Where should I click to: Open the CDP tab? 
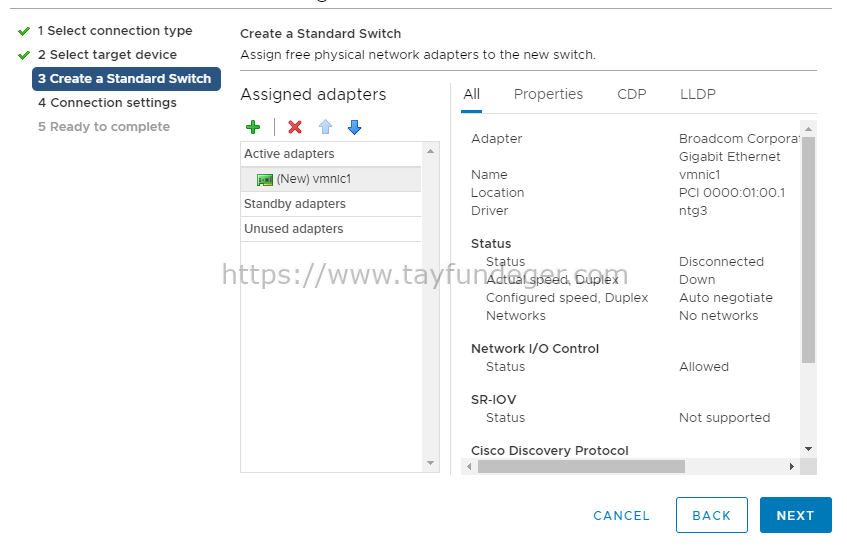pos(631,94)
